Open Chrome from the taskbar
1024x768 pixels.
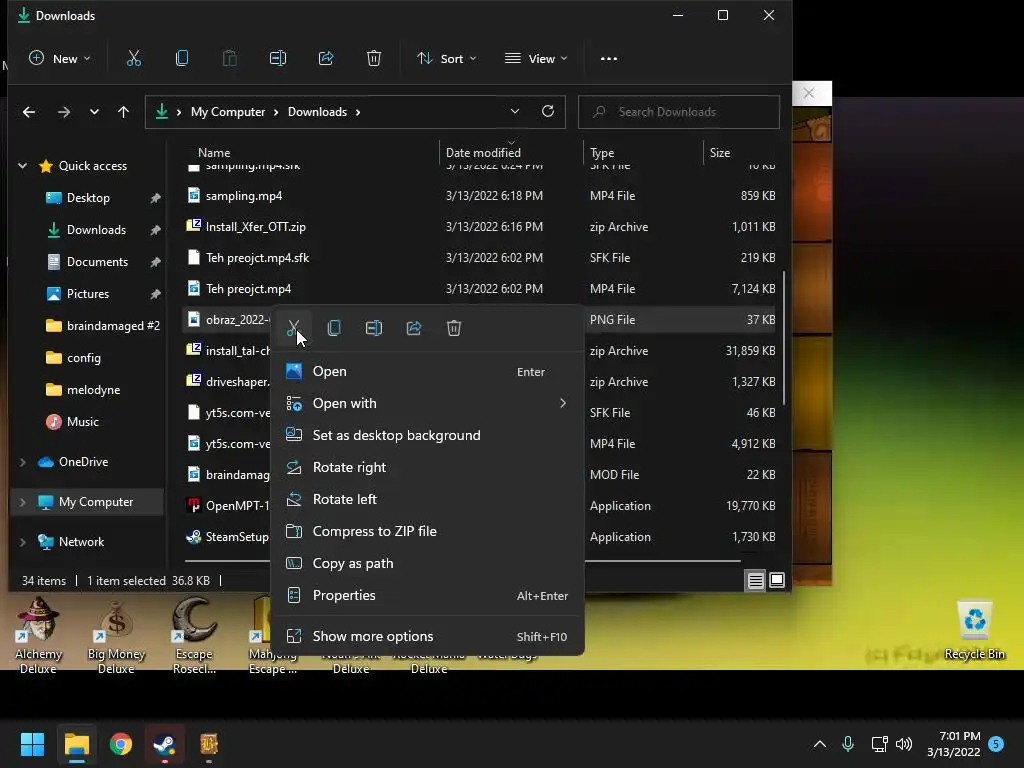coord(121,744)
